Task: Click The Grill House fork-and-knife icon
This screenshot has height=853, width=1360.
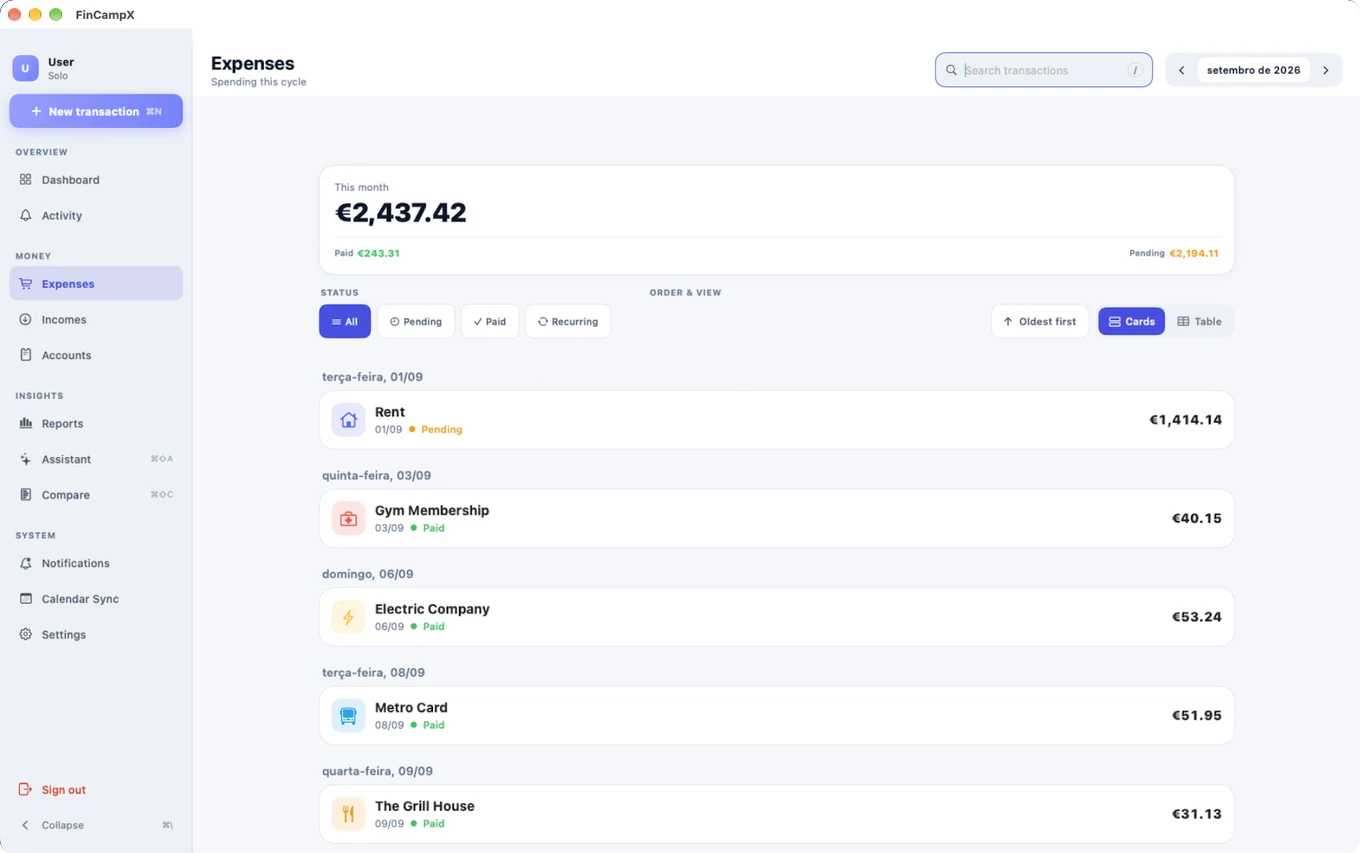Action: click(x=348, y=814)
